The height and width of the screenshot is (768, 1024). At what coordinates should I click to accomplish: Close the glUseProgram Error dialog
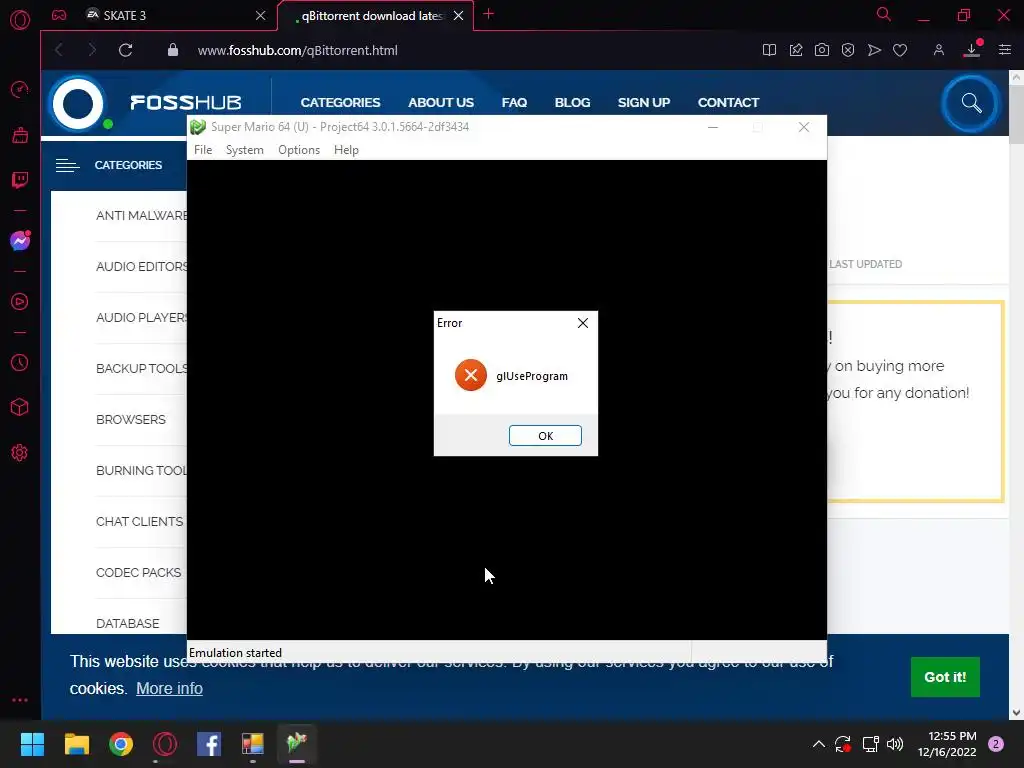pos(583,323)
